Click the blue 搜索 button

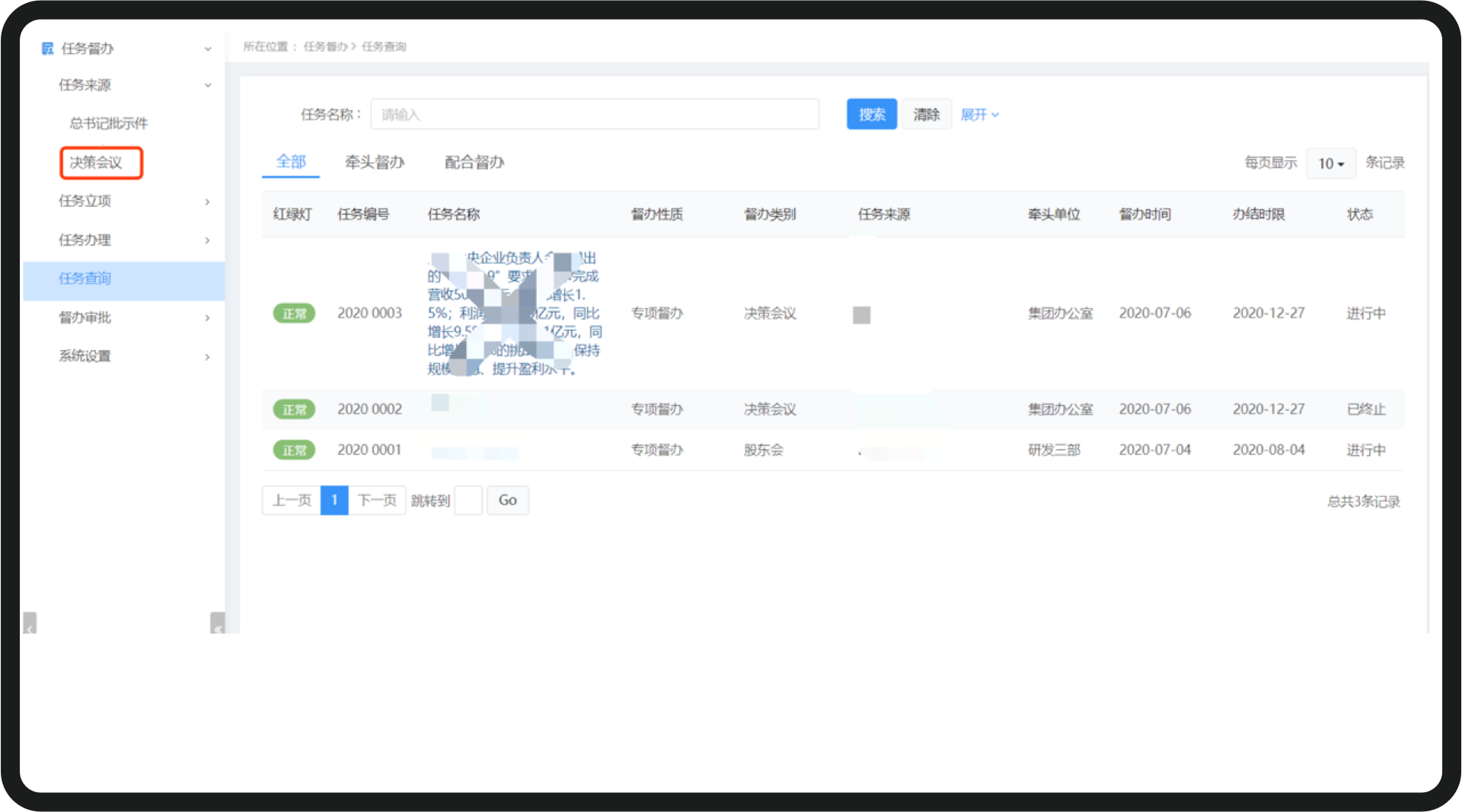[872, 114]
